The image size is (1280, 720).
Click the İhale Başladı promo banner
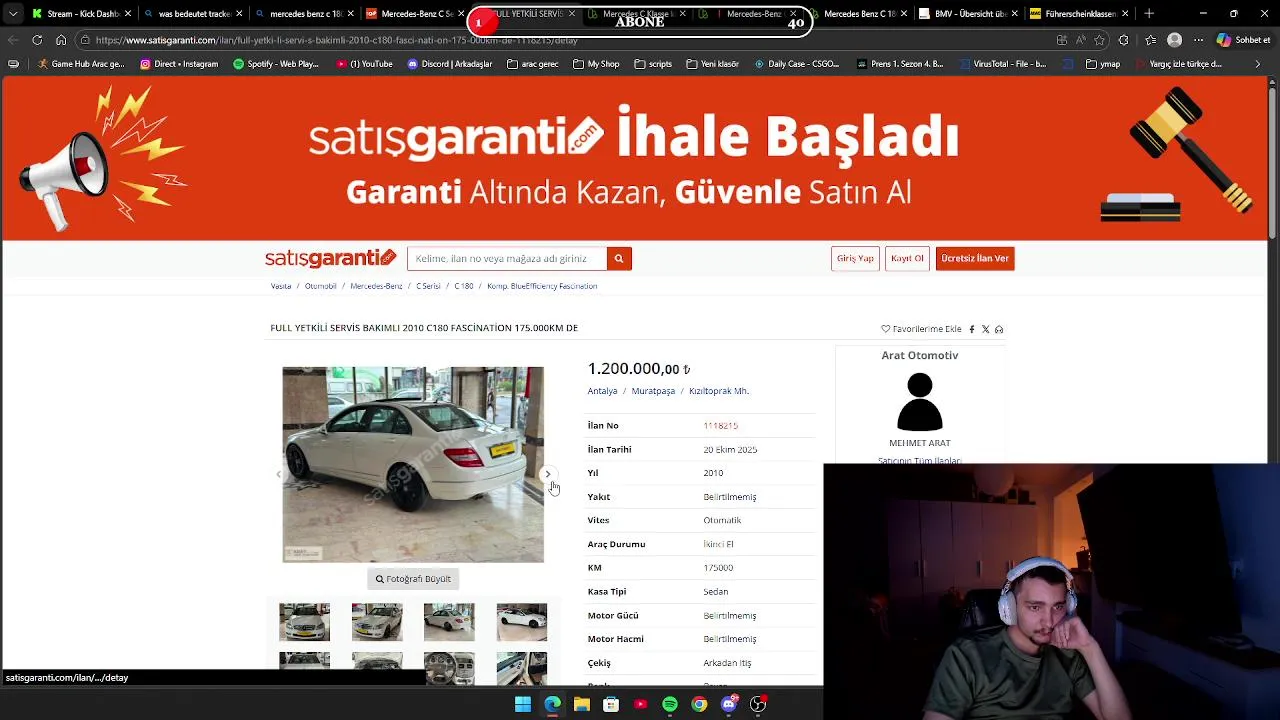tap(636, 160)
